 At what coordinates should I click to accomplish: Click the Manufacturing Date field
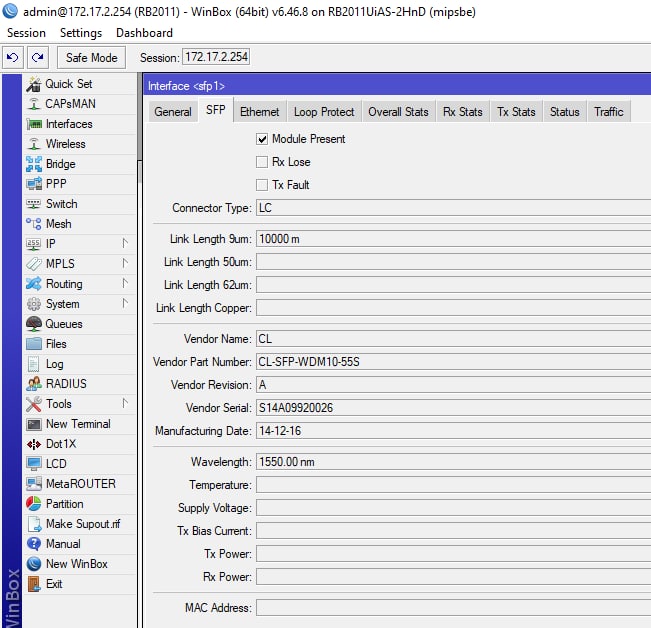pos(453,431)
